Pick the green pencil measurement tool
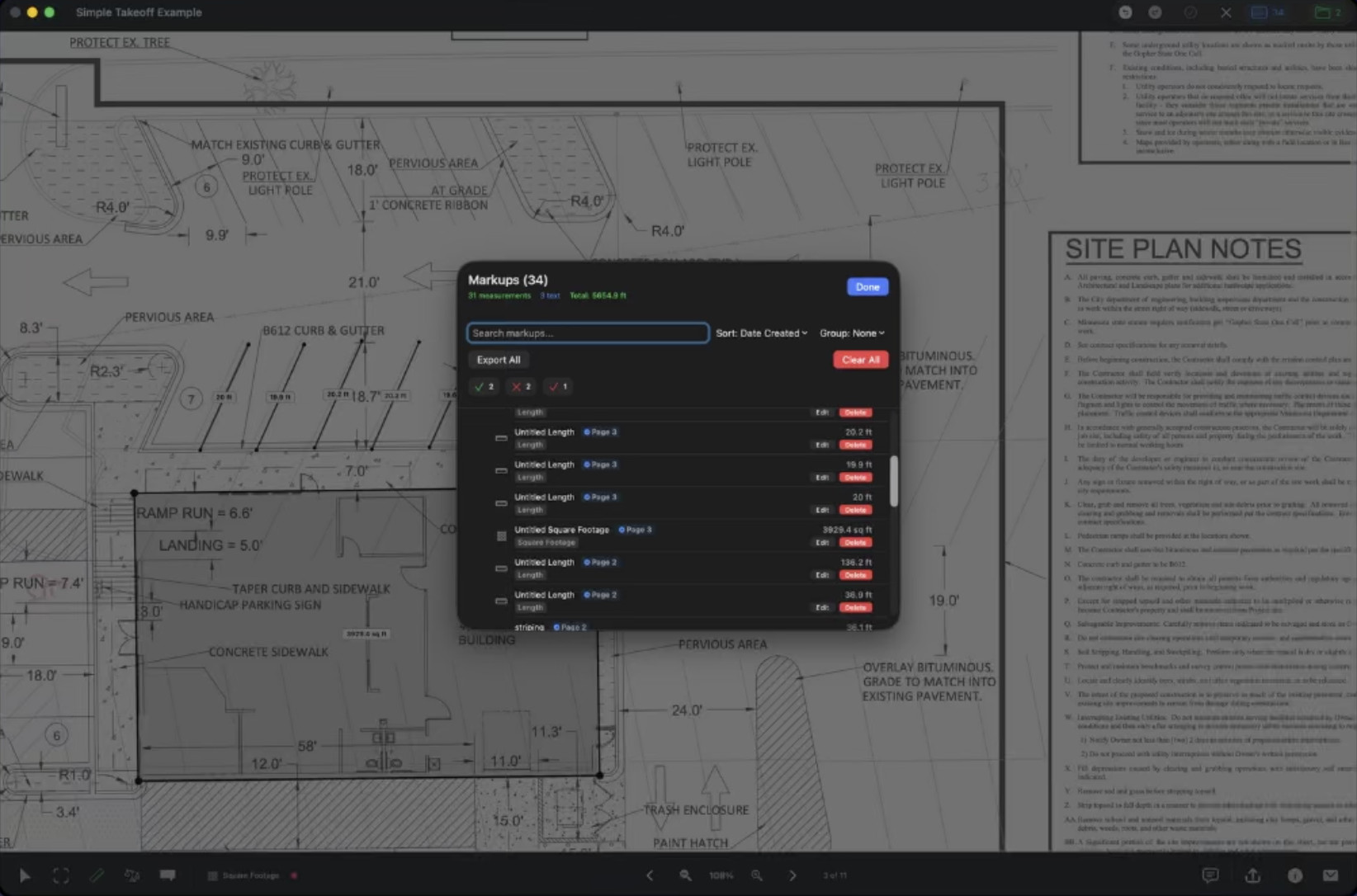Image resolution: width=1357 pixels, height=896 pixels. [x=97, y=875]
